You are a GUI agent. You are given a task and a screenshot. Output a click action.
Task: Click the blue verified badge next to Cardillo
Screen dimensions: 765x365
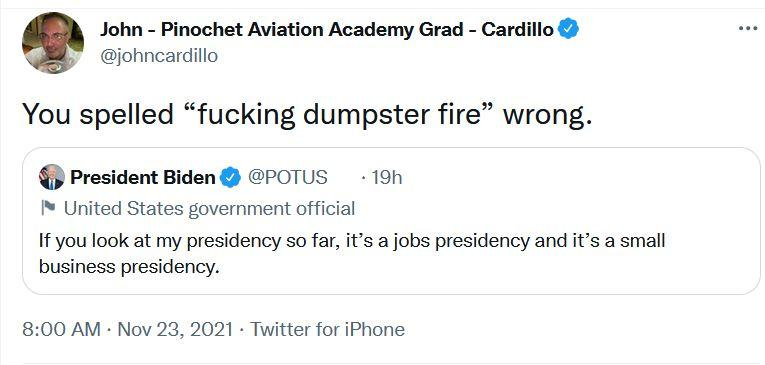(x=568, y=29)
